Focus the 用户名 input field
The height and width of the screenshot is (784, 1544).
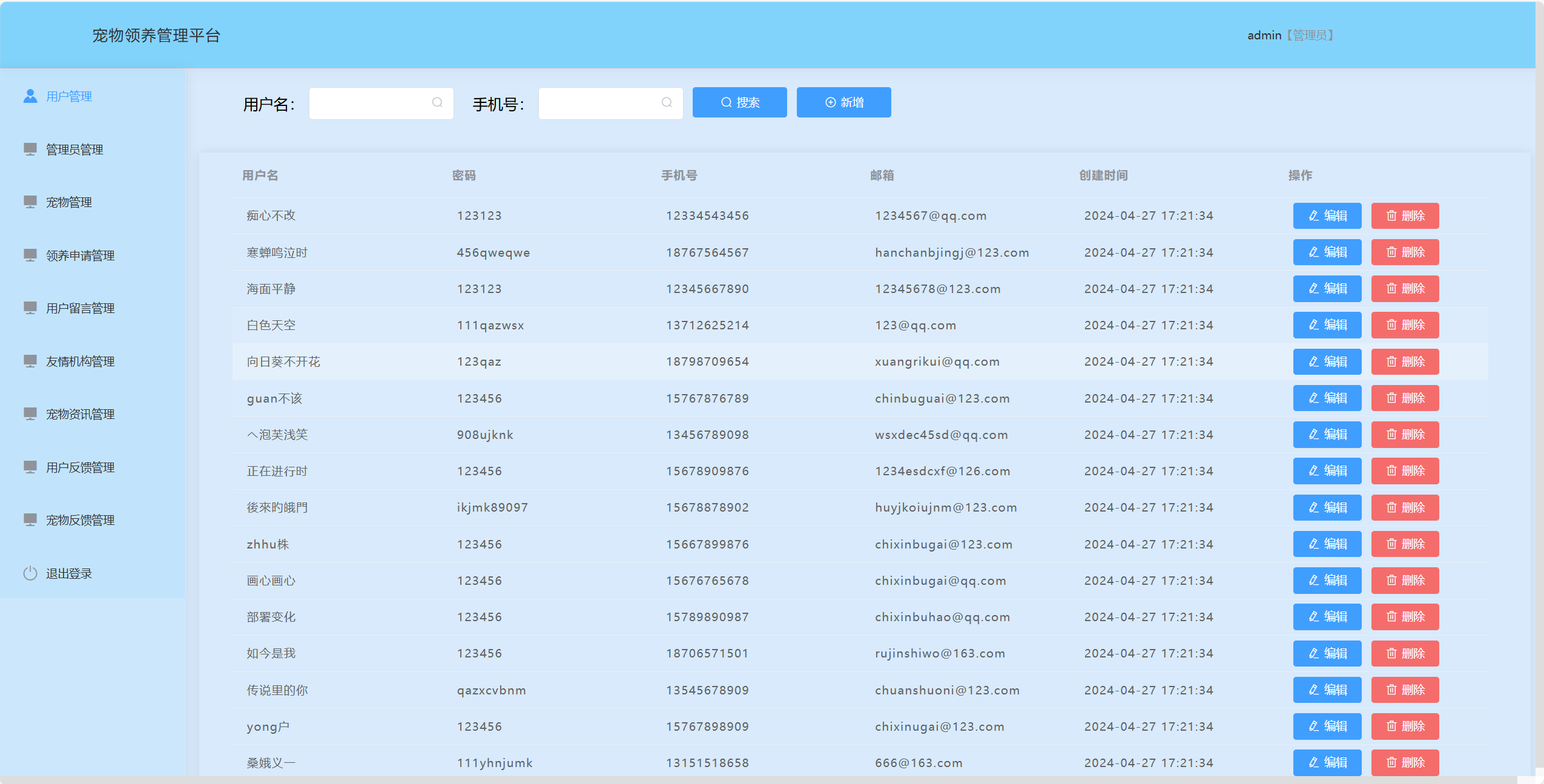click(369, 103)
